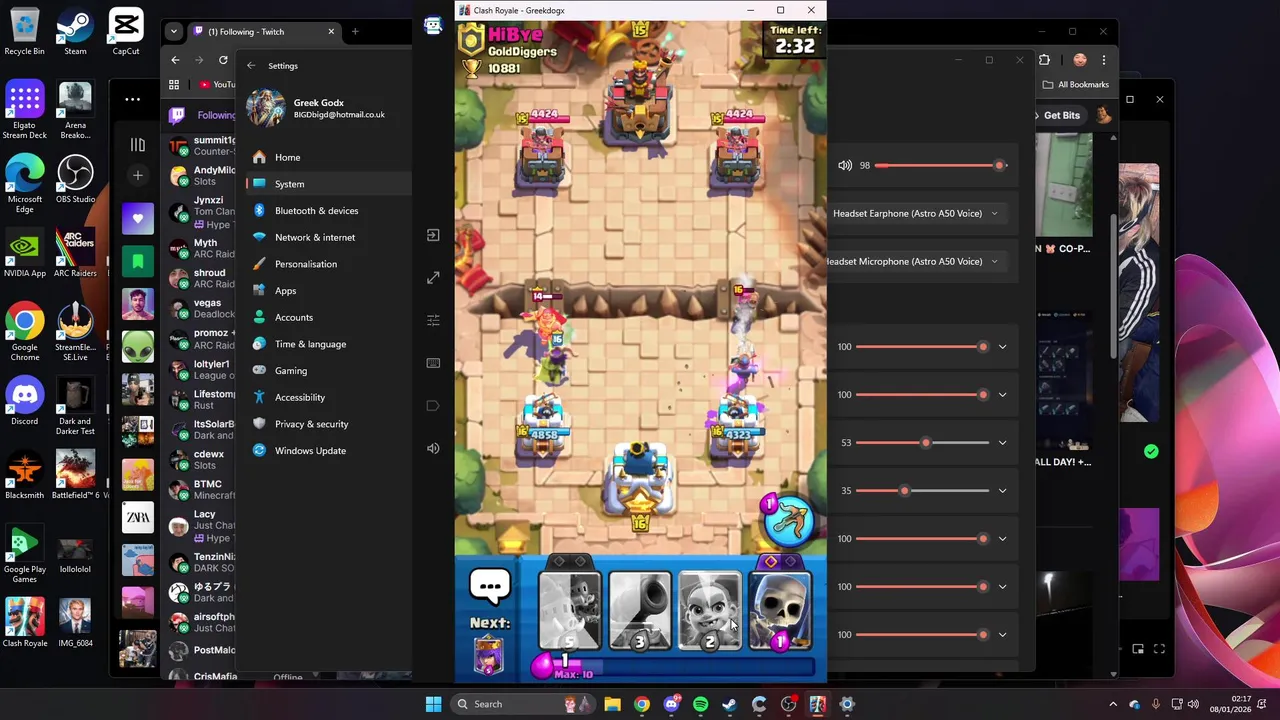This screenshot has height=720, width=1280.
Task: Select the greyed-out card costing 2 elixir
Action: tap(710, 612)
